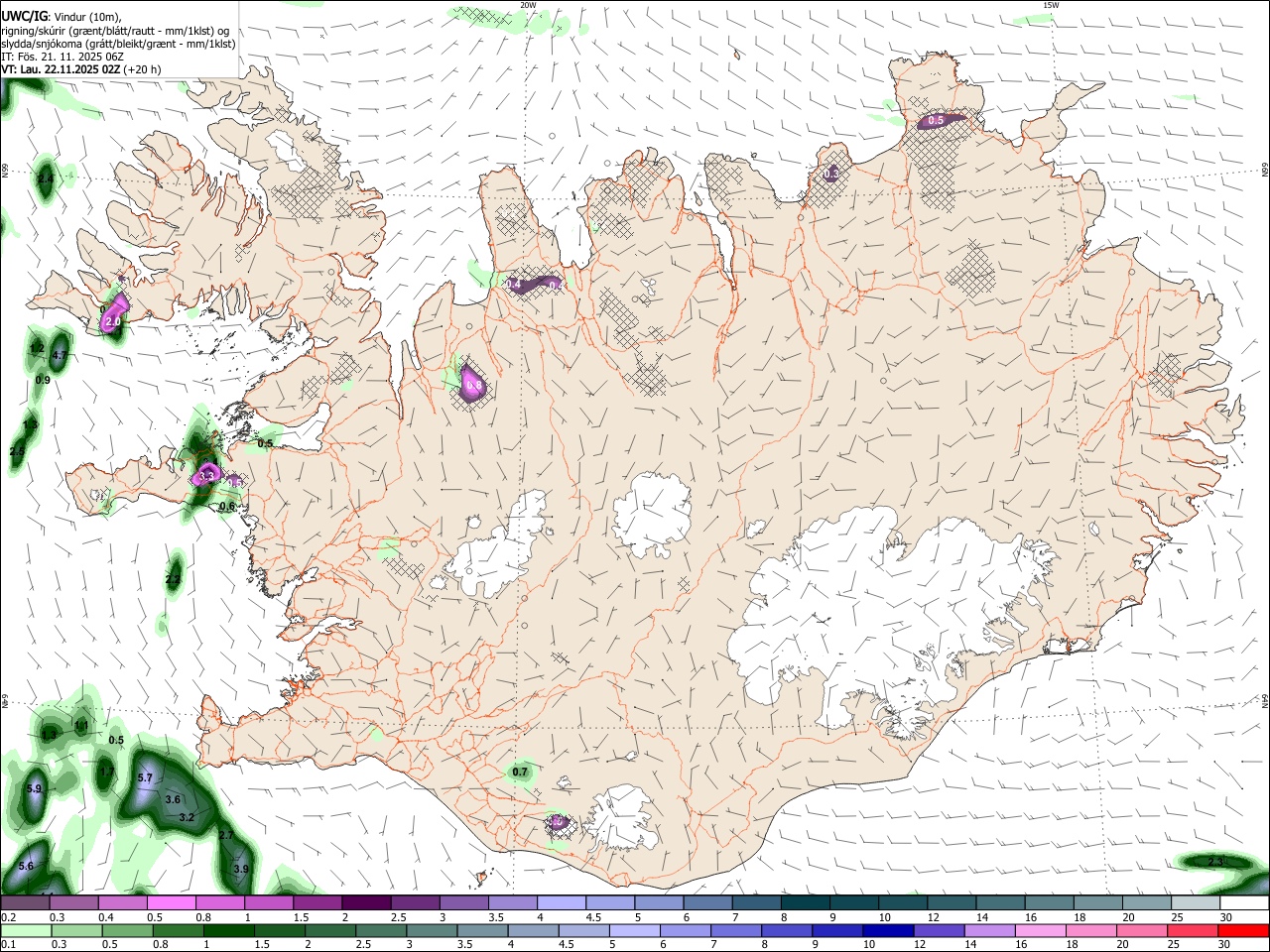
Task: Click the '15W' longitude label
Action: pyautogui.click(x=1051, y=5)
